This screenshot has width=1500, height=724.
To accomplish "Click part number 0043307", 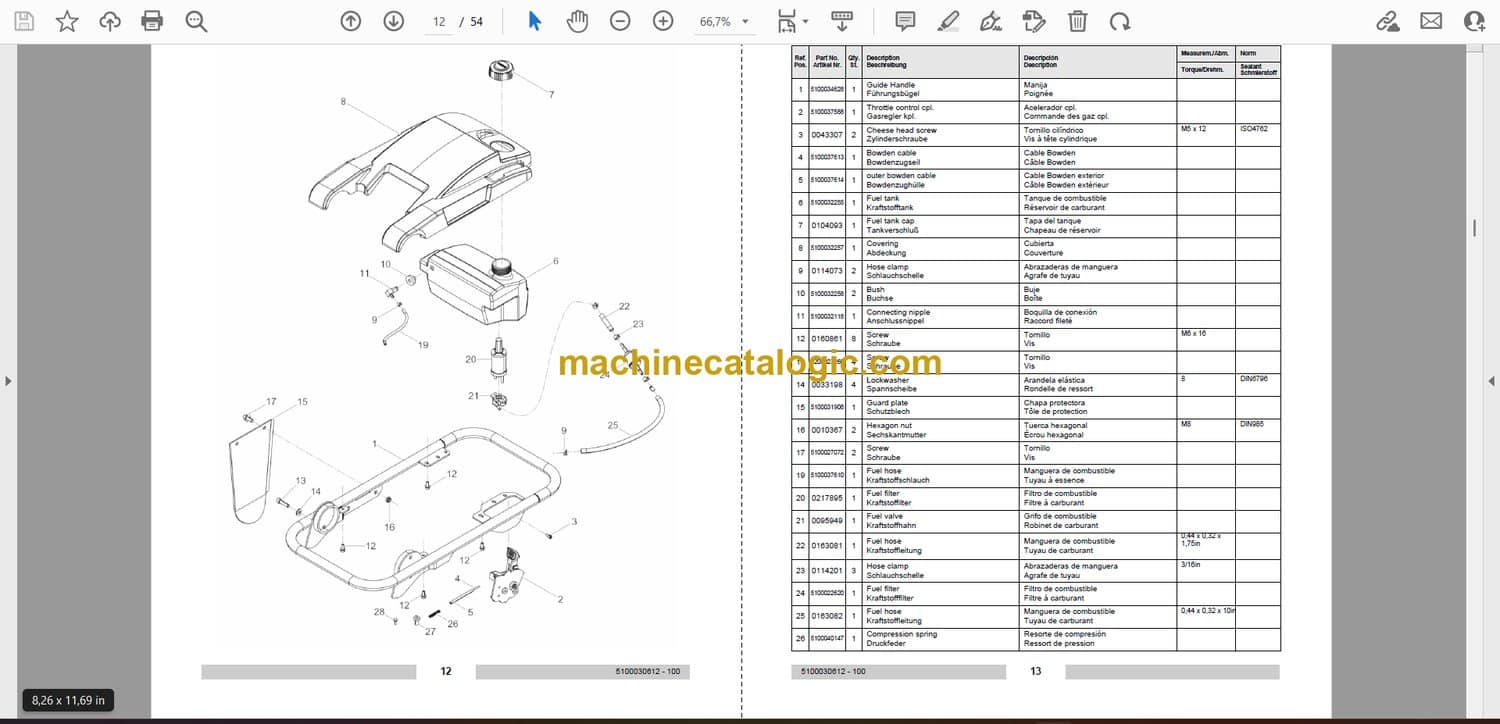I will [827, 135].
